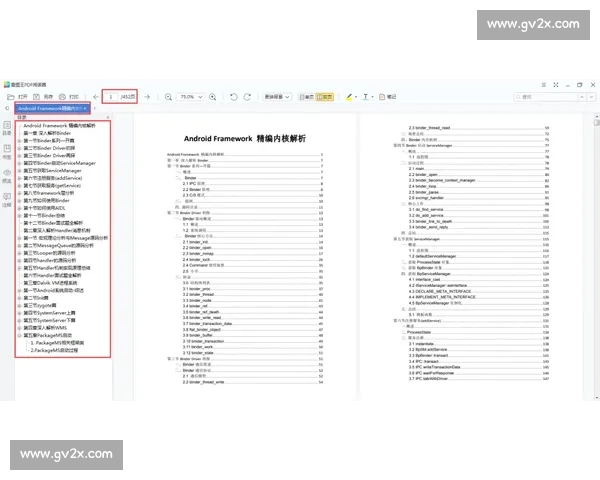Select the Android Framework document tab
The height and width of the screenshot is (480, 600).
click(50, 108)
